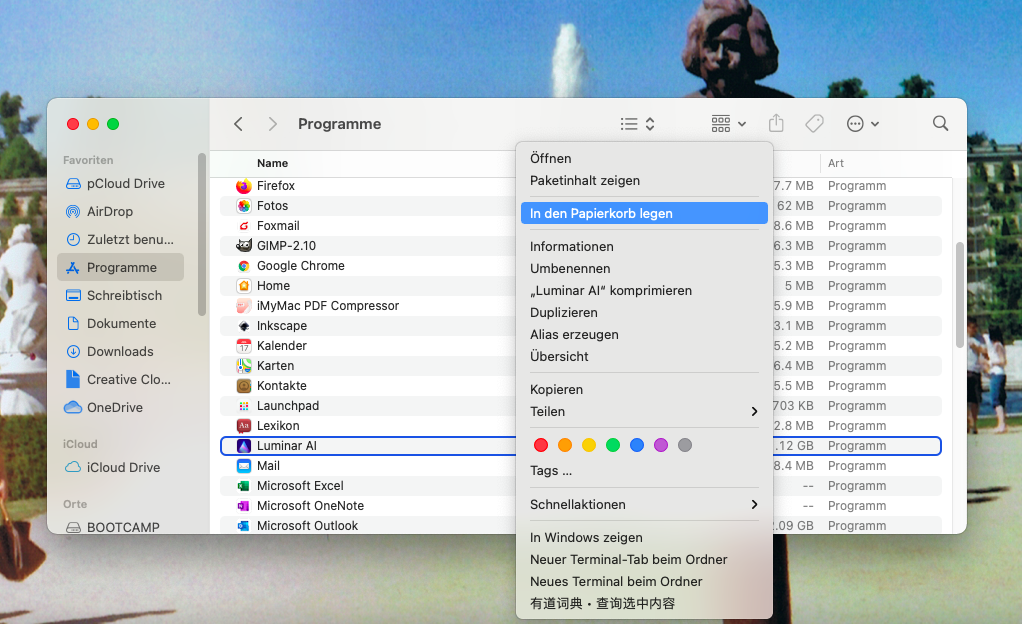Click the Foxmail app icon

click(x=244, y=226)
